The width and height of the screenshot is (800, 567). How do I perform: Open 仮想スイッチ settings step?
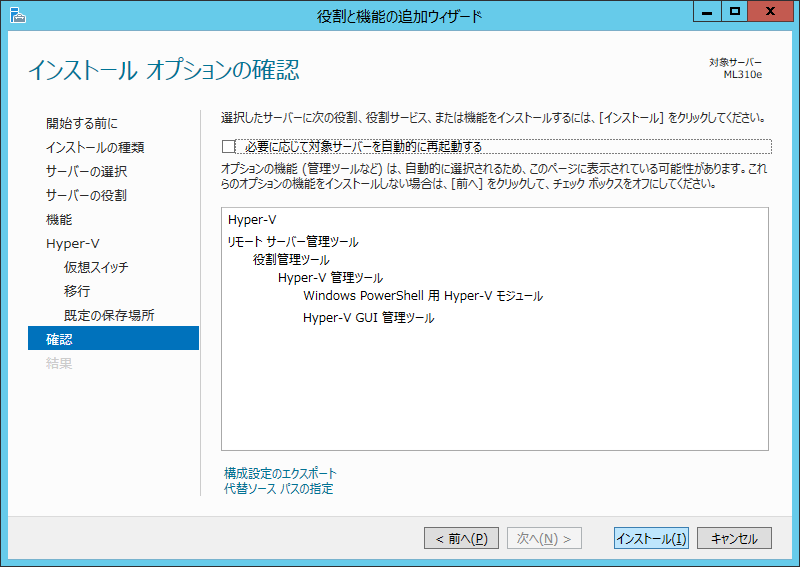[96, 268]
